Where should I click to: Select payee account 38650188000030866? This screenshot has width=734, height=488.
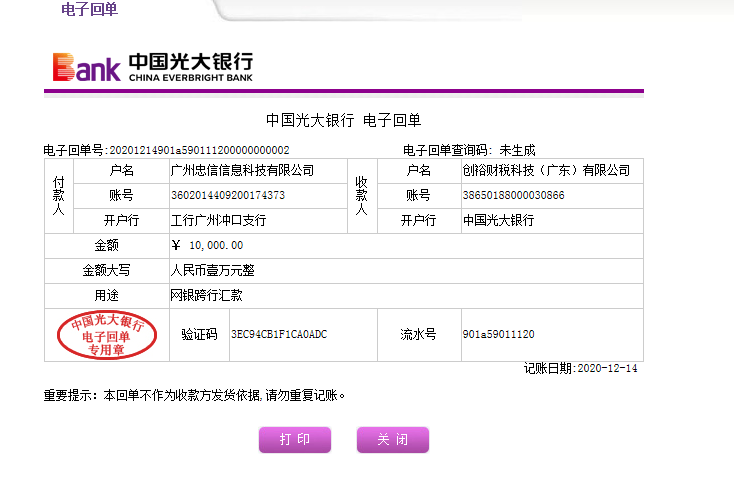click(x=514, y=195)
